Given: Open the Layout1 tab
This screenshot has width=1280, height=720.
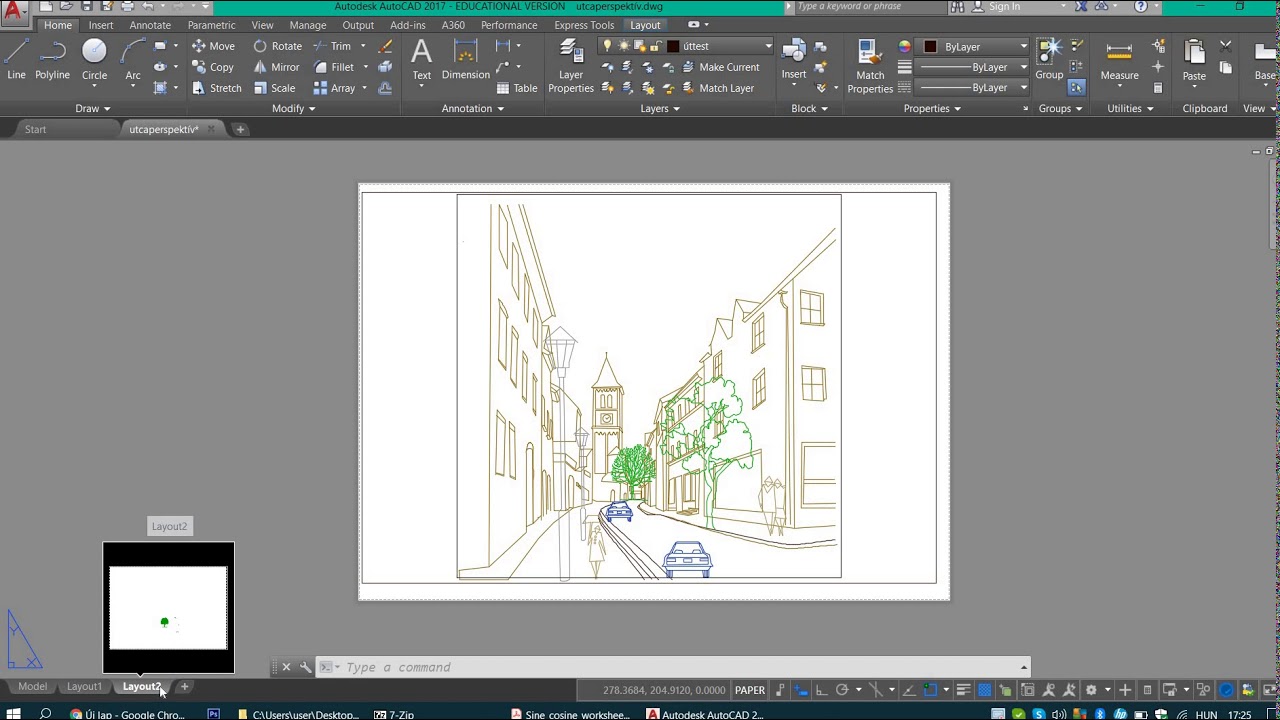Looking at the screenshot, I should tap(84, 687).
